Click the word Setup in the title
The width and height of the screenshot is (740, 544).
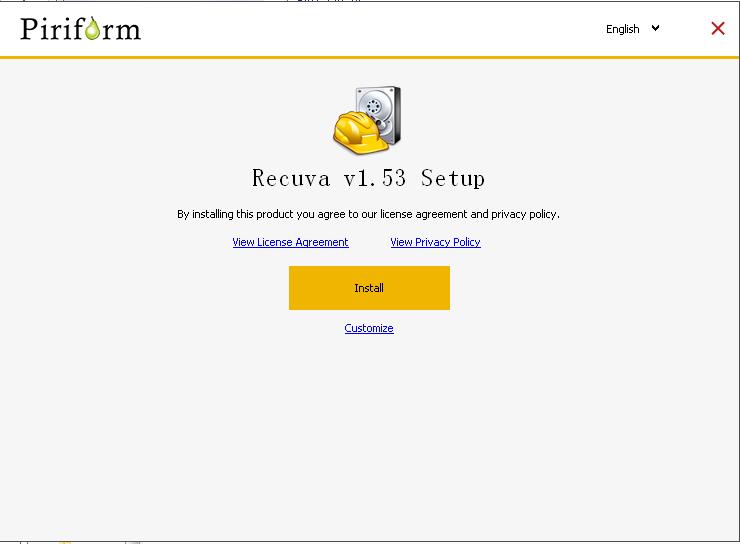click(x=452, y=179)
